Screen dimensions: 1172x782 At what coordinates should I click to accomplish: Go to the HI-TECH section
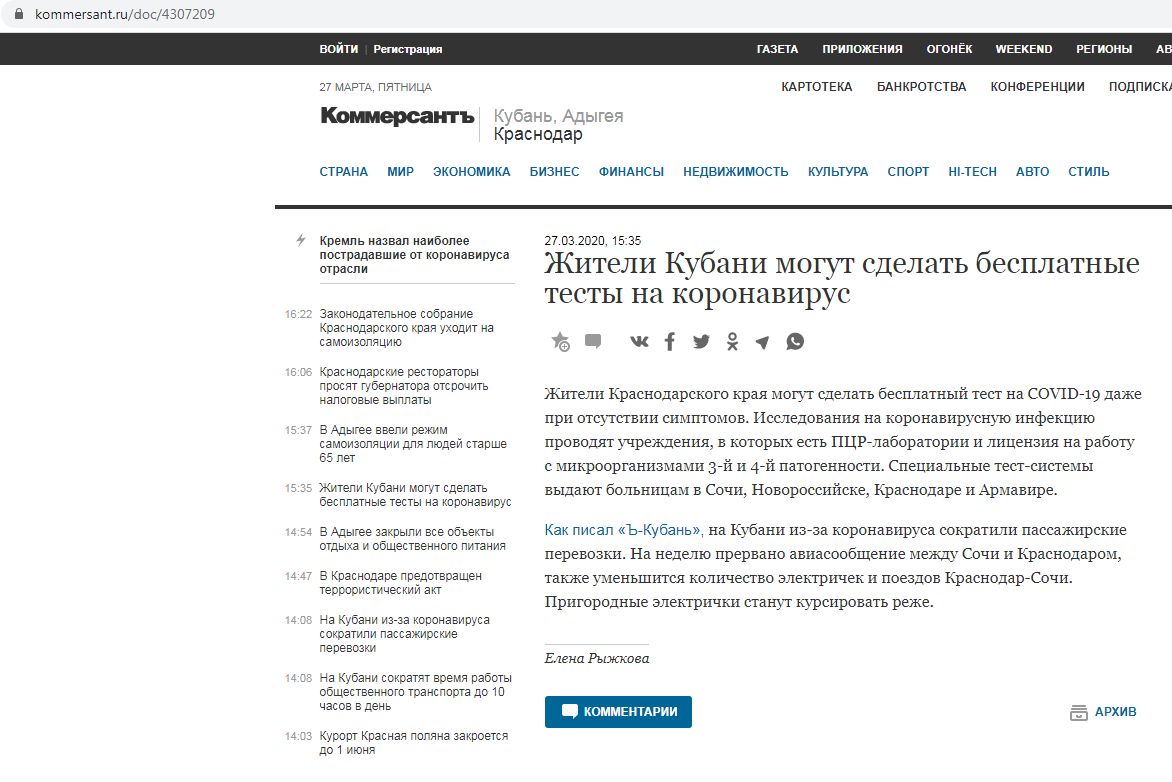pyautogui.click(x=972, y=172)
